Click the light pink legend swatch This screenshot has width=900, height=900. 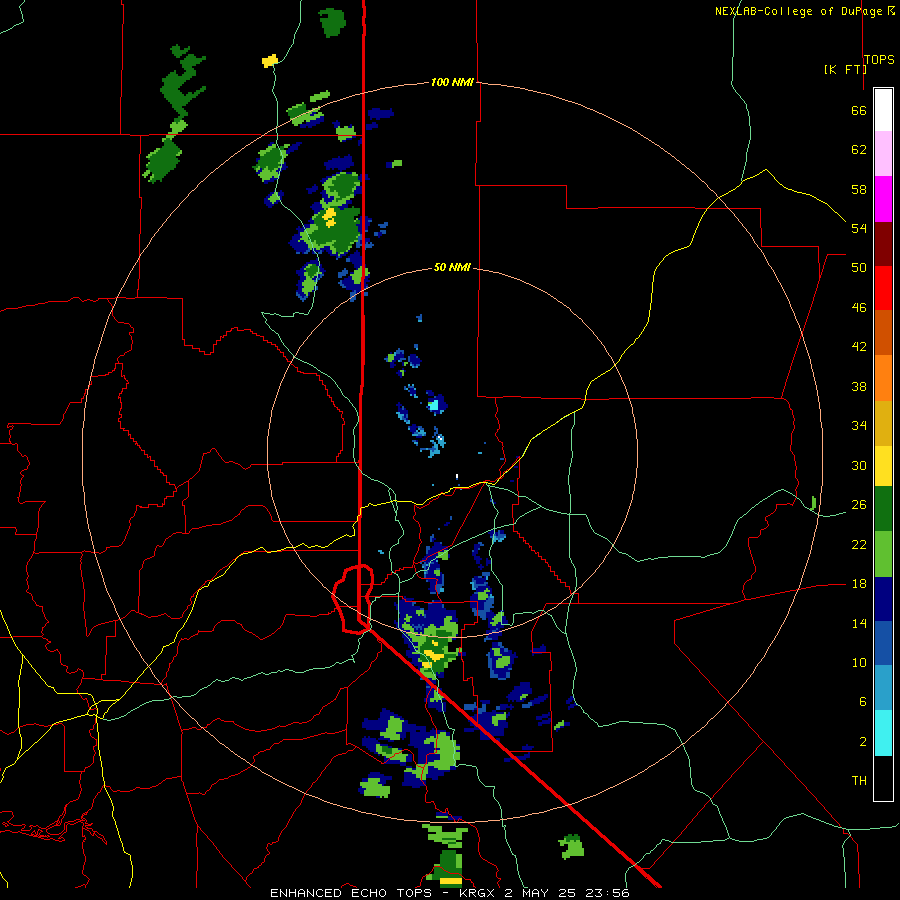click(x=883, y=153)
